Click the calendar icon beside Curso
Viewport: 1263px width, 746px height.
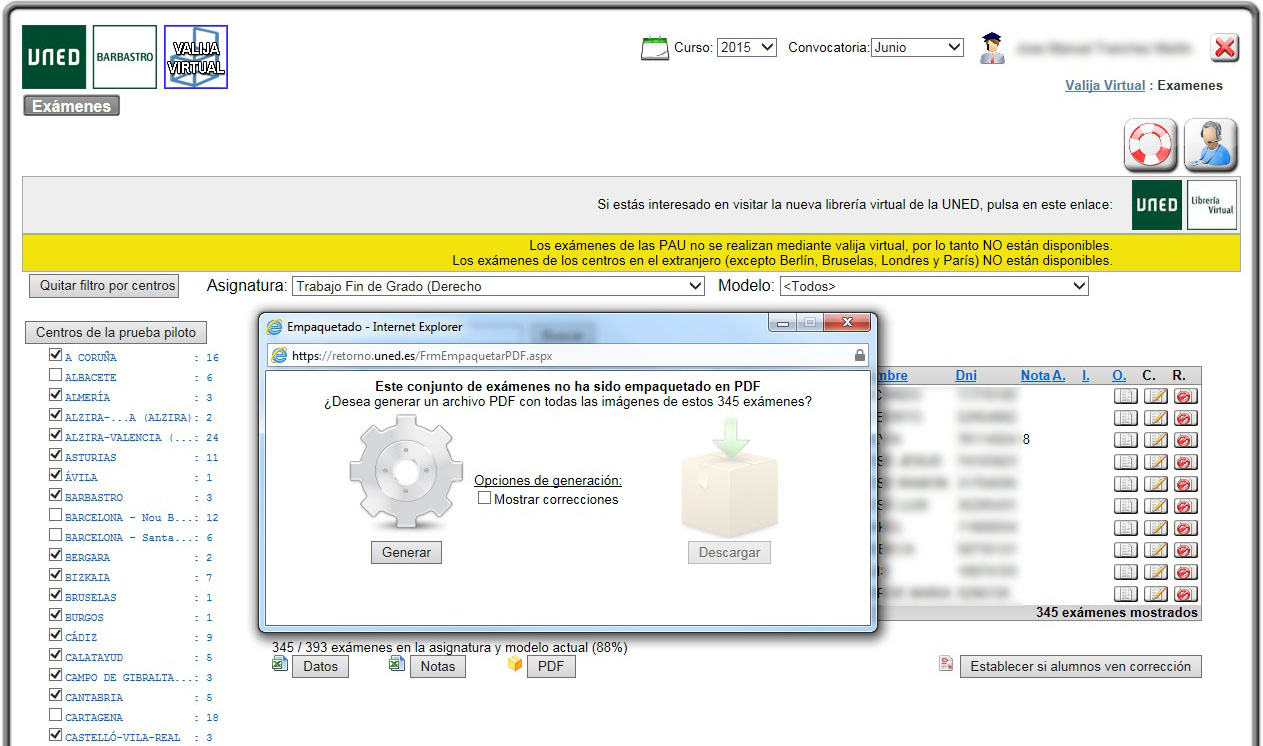pos(655,47)
